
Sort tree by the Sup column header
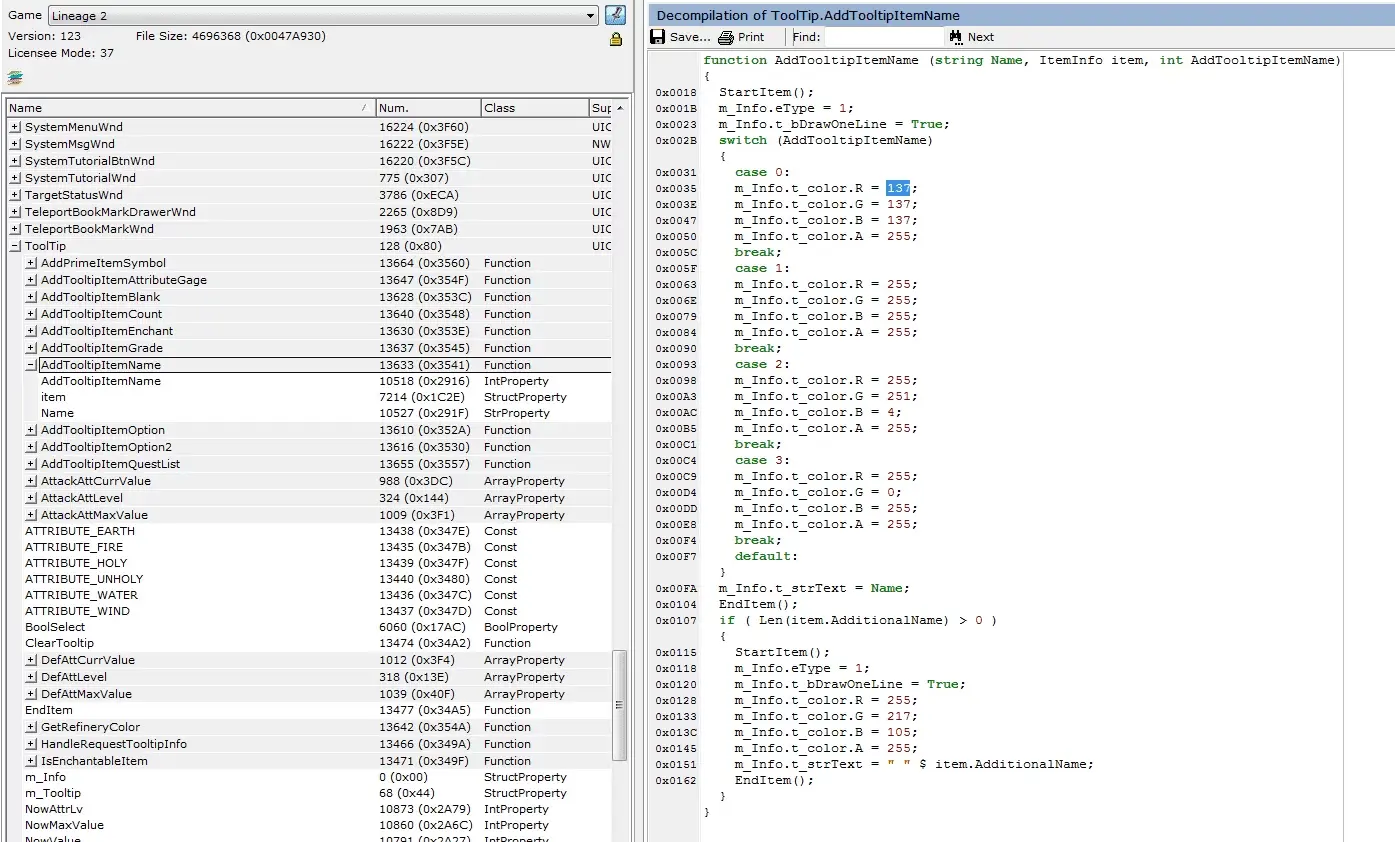601,108
